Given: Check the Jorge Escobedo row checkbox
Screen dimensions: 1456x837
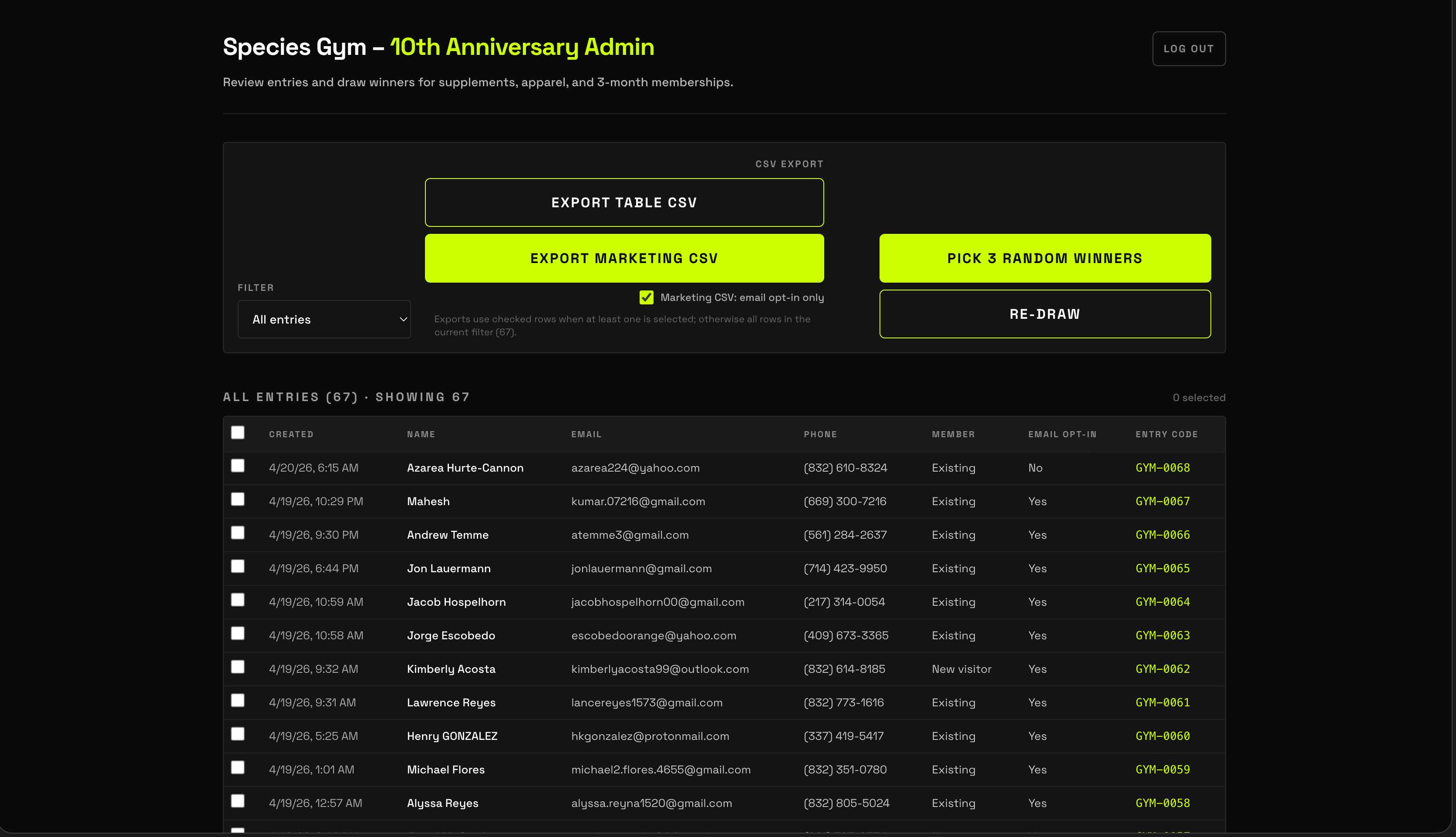Looking at the screenshot, I should point(237,634).
